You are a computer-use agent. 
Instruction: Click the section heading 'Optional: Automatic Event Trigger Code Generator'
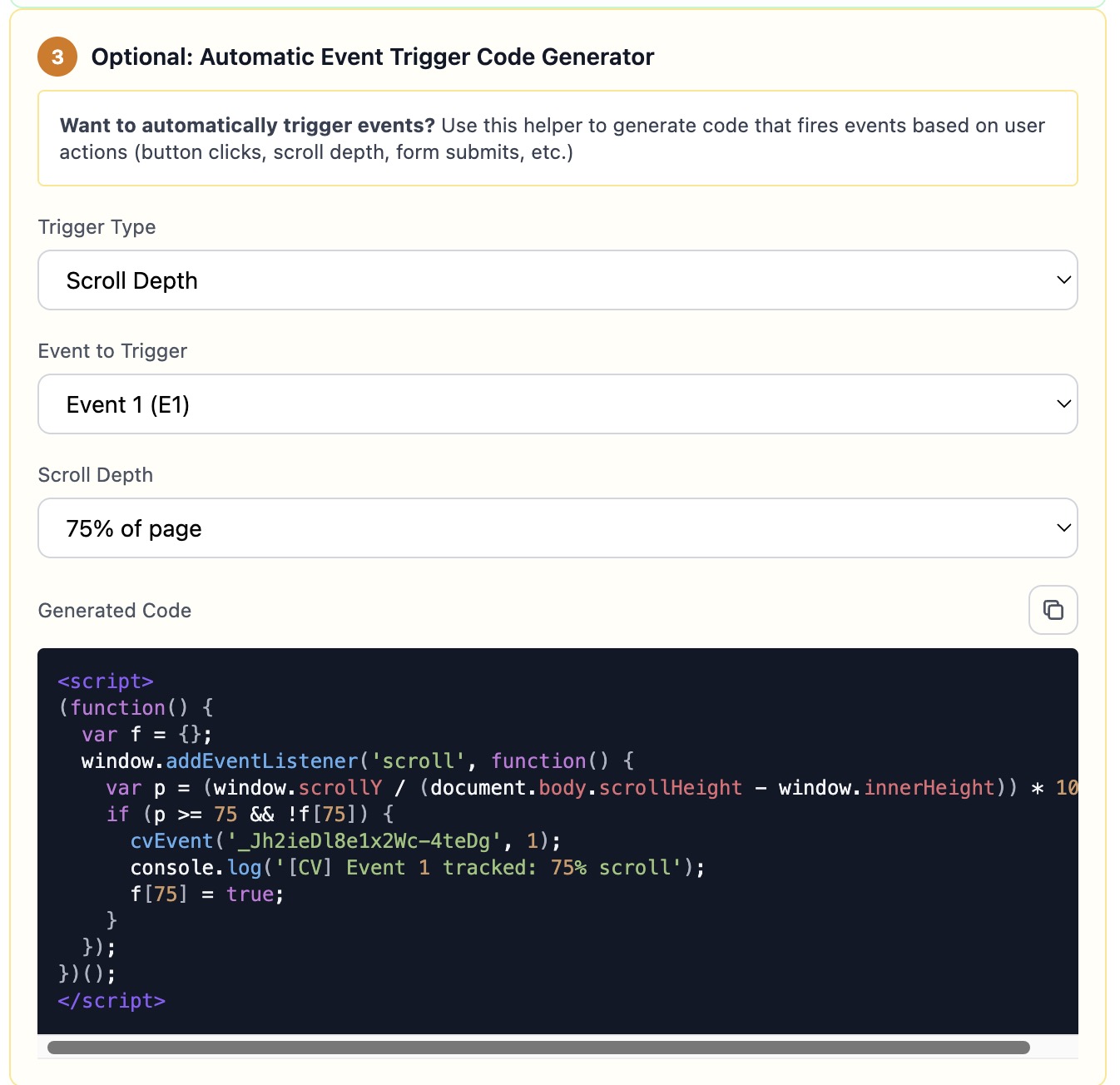point(373,57)
